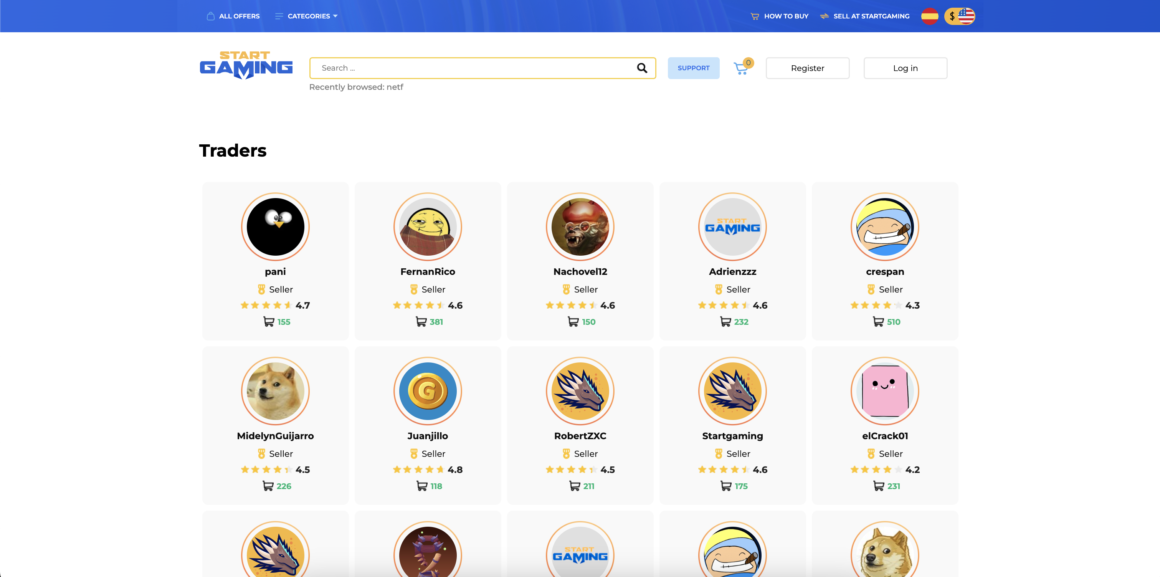The width and height of the screenshot is (1160, 577).
Task: Click Sell at StartGaming link
Action: pos(865,16)
